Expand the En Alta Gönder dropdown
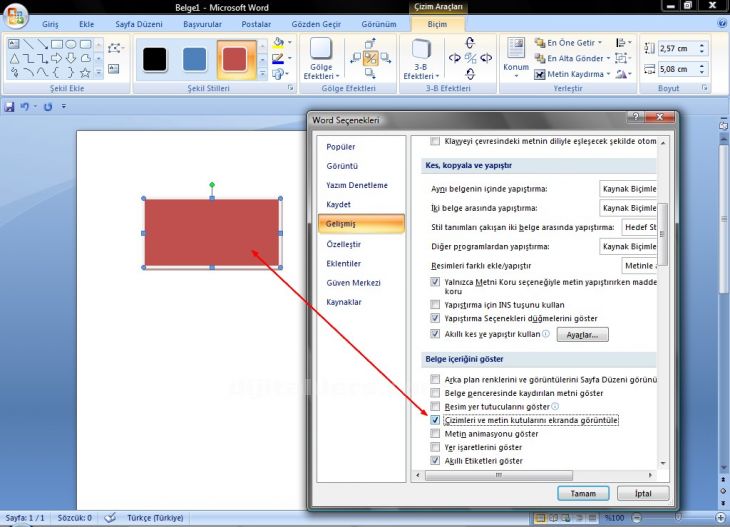 point(608,58)
